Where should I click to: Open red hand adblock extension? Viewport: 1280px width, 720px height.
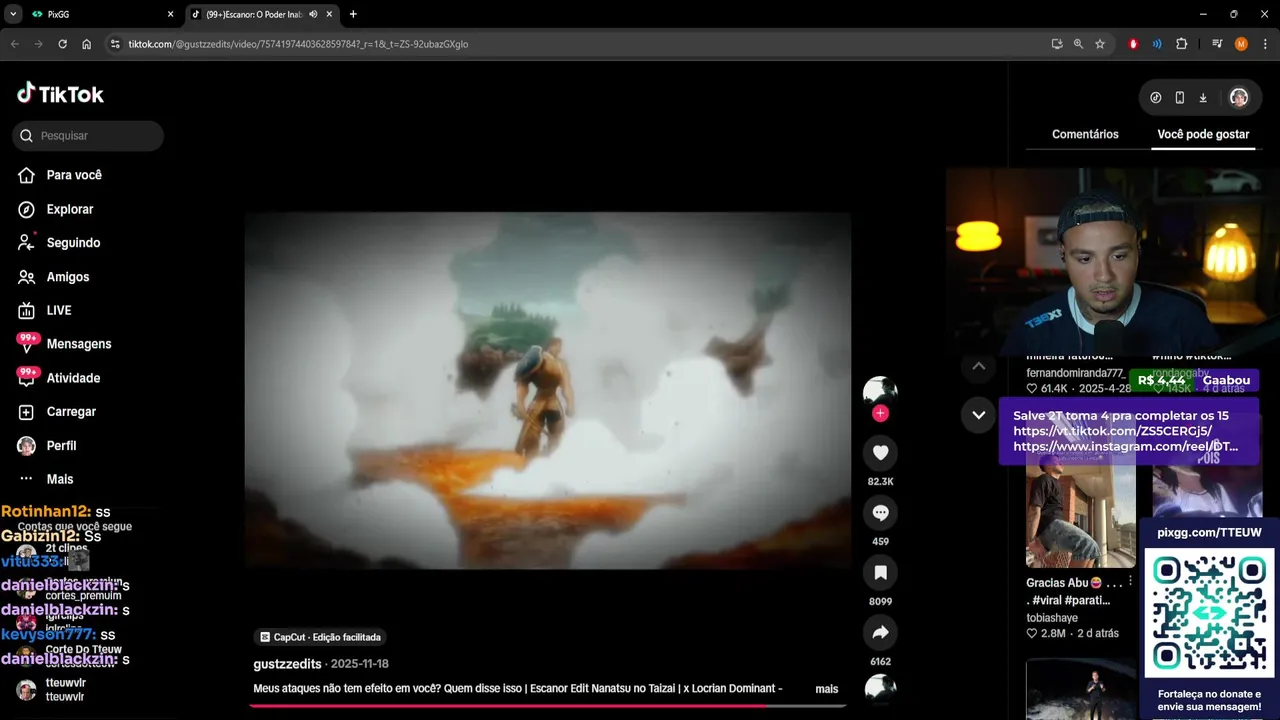(x=1133, y=44)
